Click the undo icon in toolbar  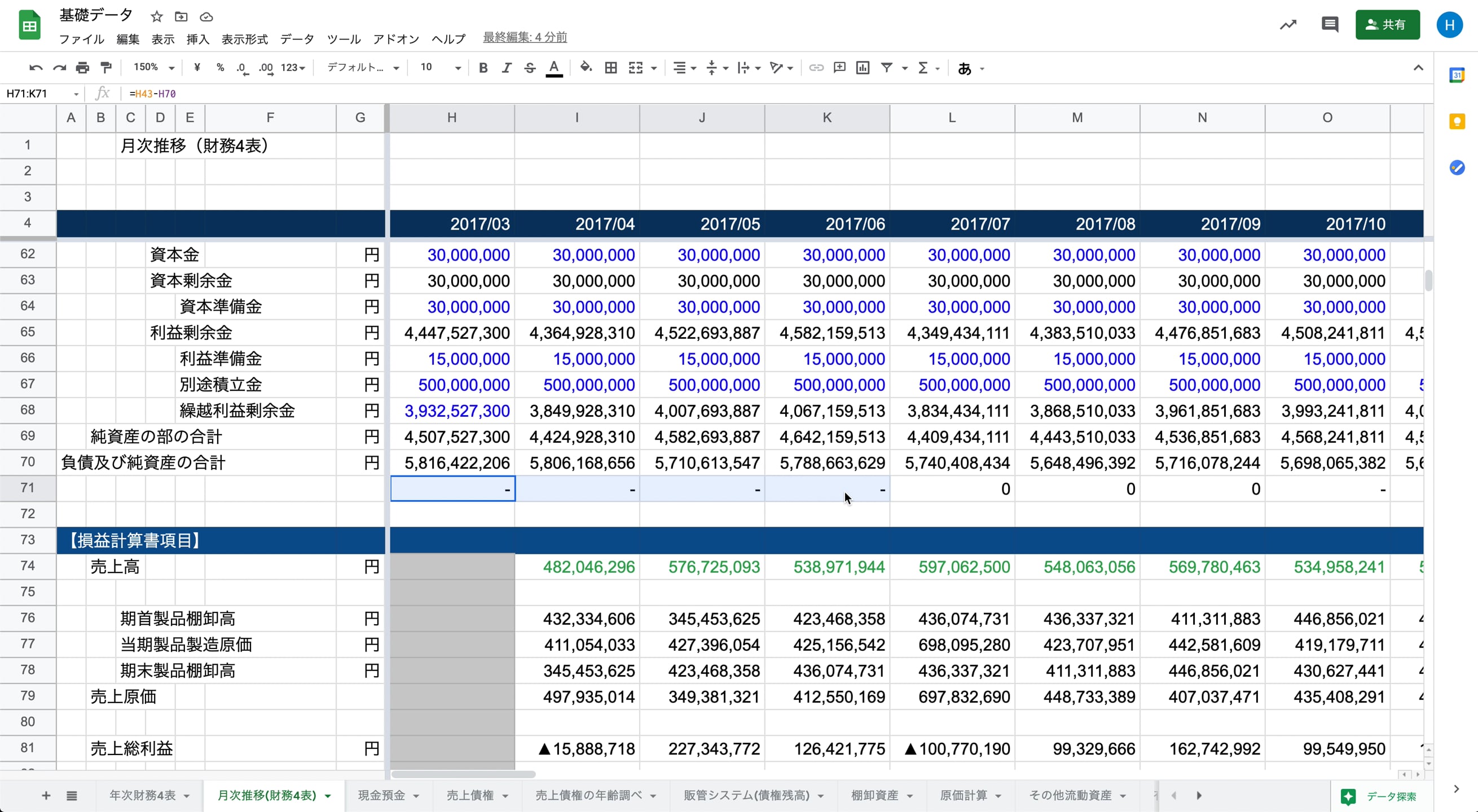tap(36, 68)
